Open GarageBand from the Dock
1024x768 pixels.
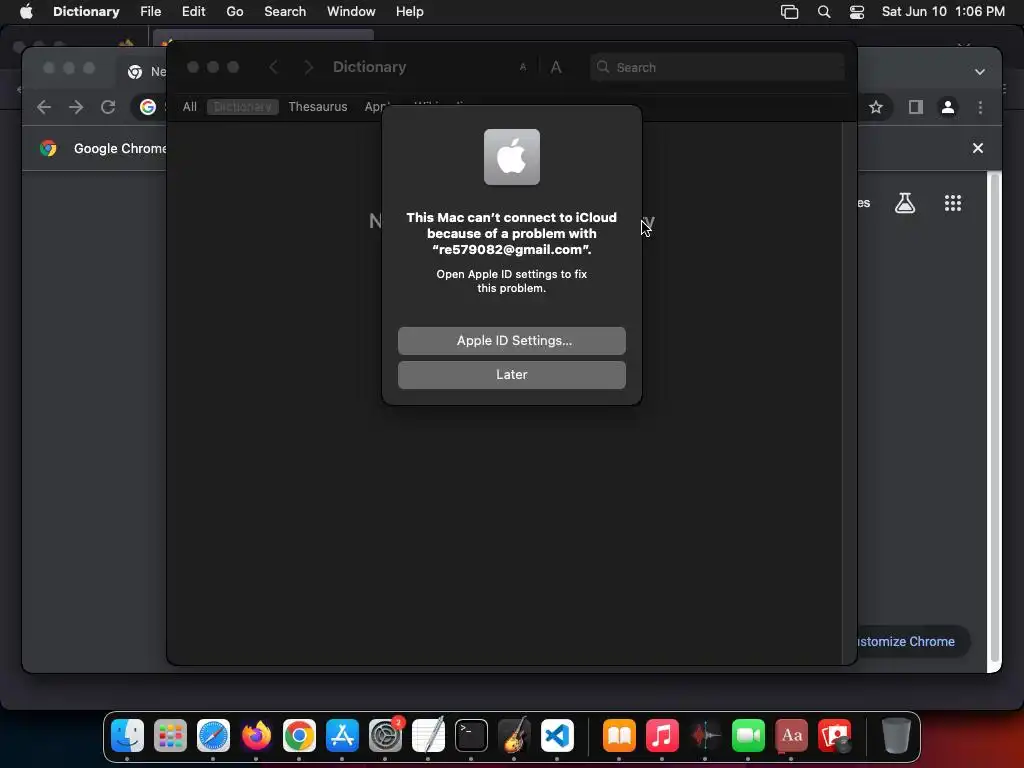pos(514,736)
